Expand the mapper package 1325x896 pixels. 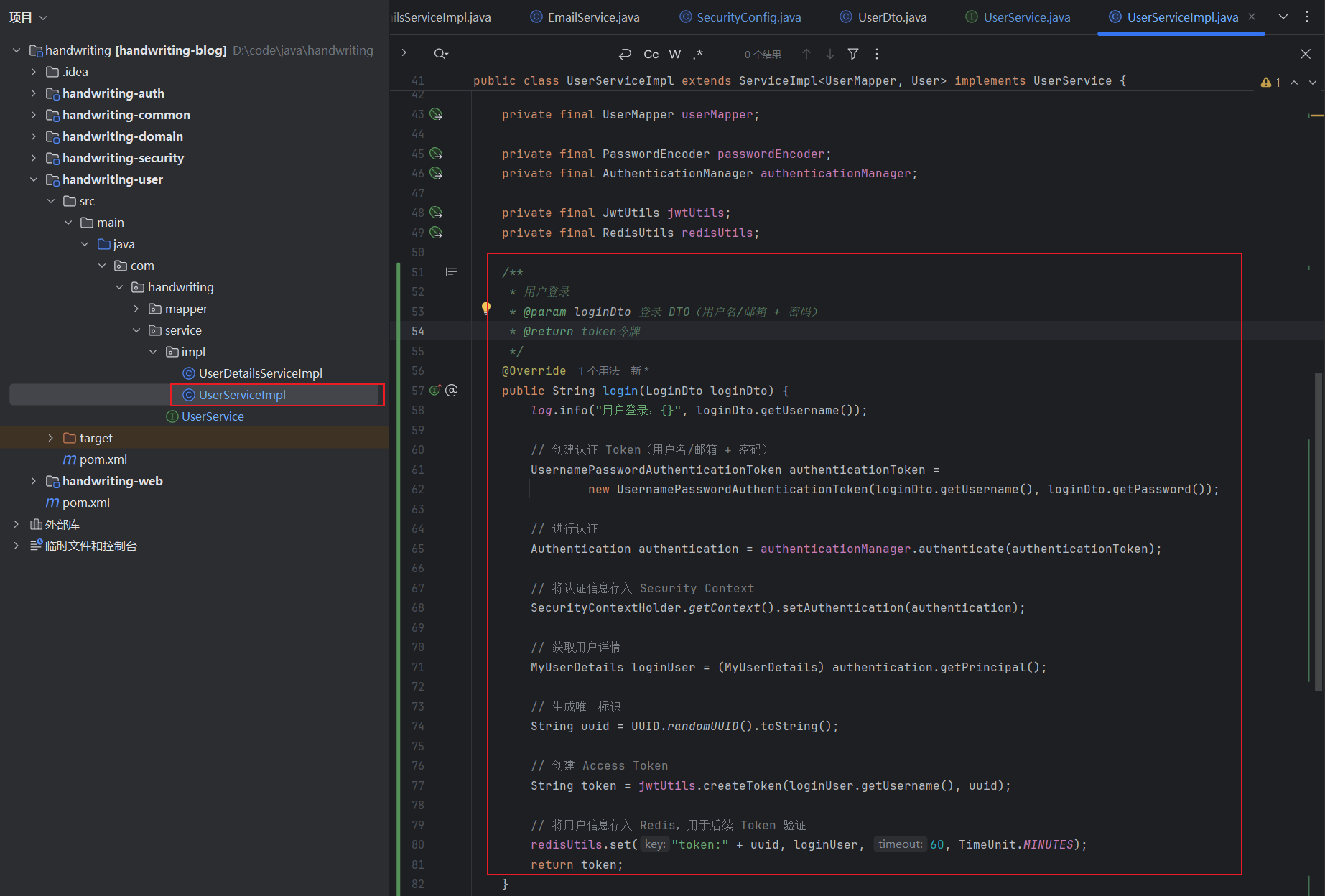[x=136, y=309]
